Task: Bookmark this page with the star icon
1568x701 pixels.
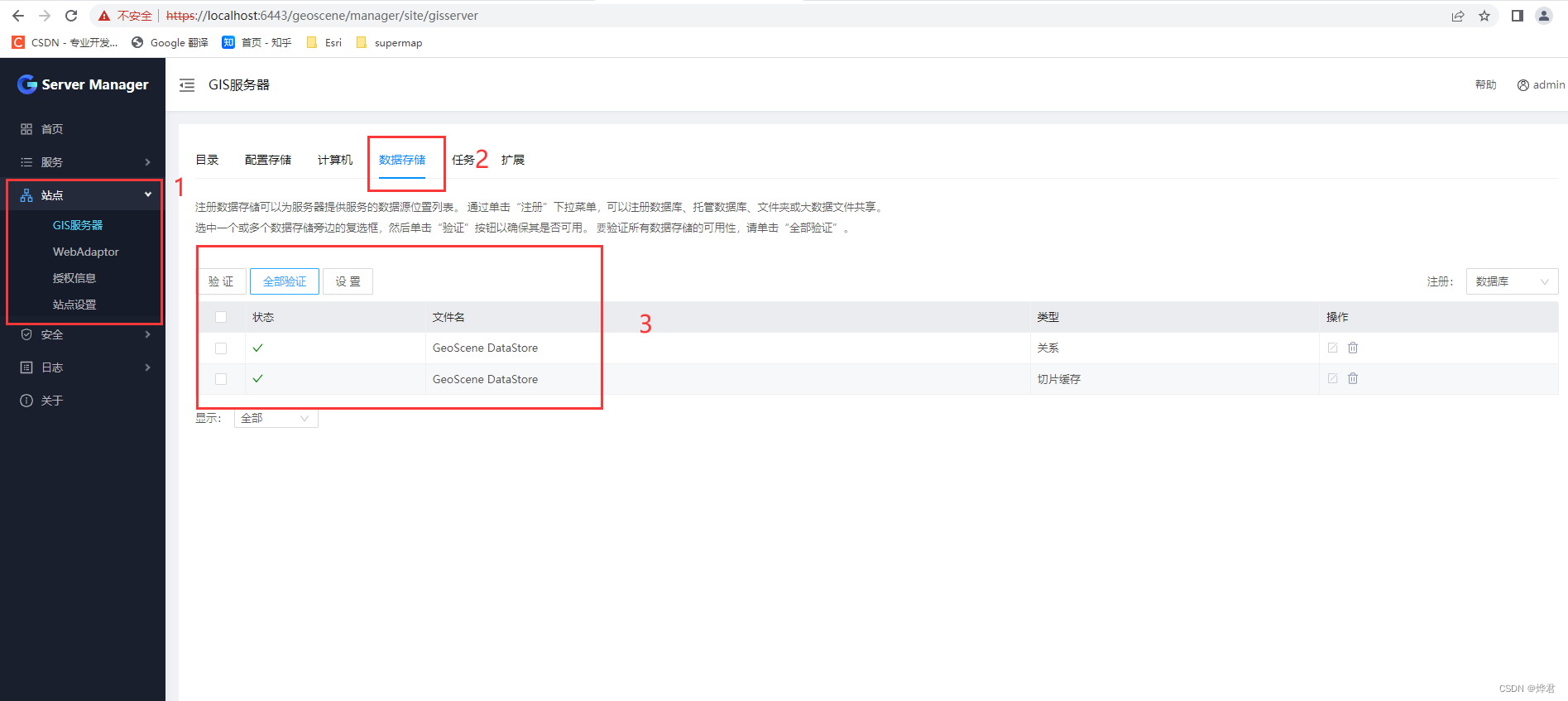Action: (x=1484, y=16)
